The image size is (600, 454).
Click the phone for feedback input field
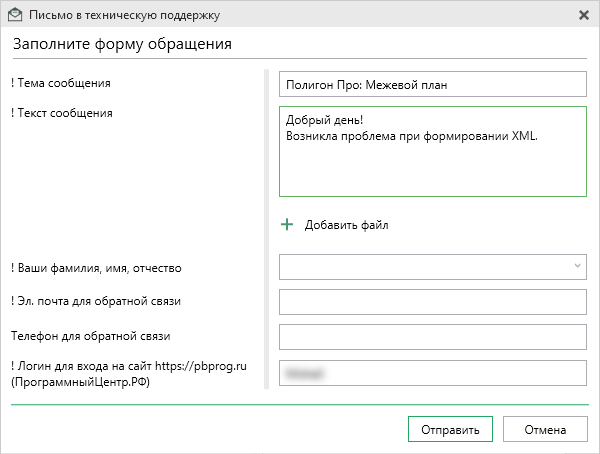(432, 337)
